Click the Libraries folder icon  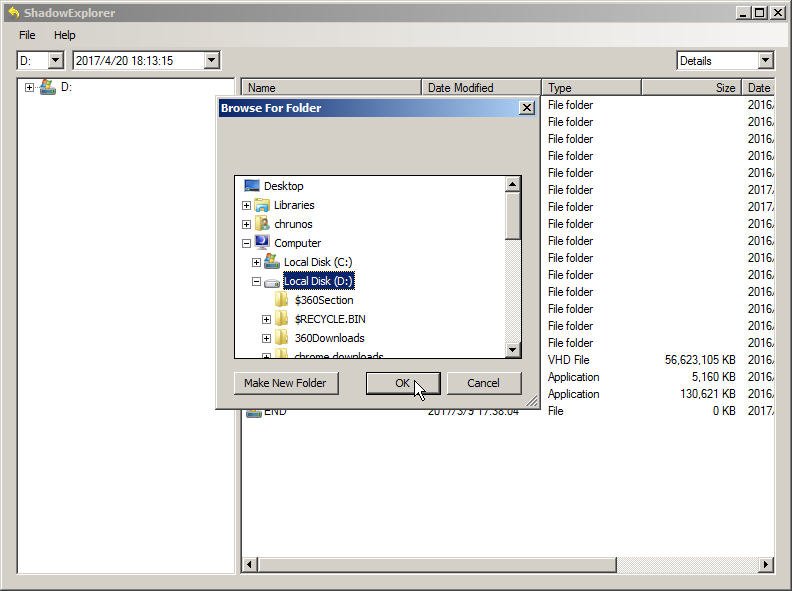tap(262, 205)
